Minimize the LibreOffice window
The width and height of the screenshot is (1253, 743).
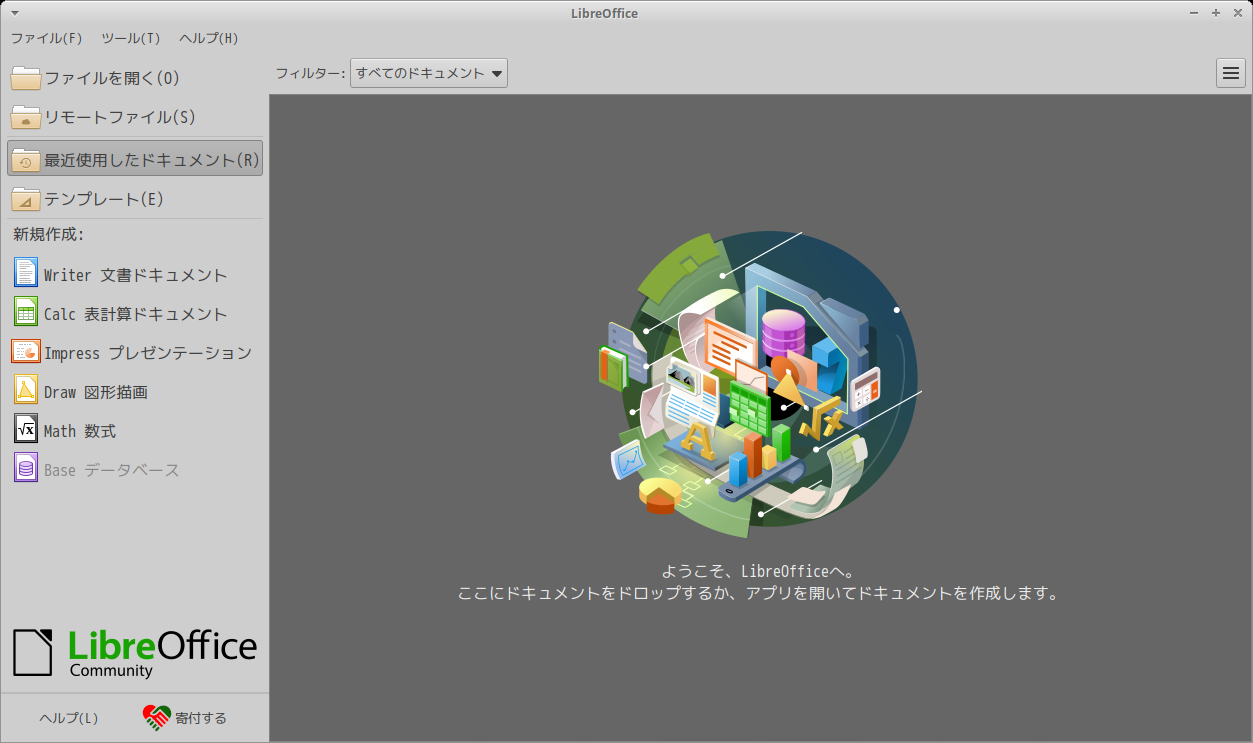click(1196, 13)
